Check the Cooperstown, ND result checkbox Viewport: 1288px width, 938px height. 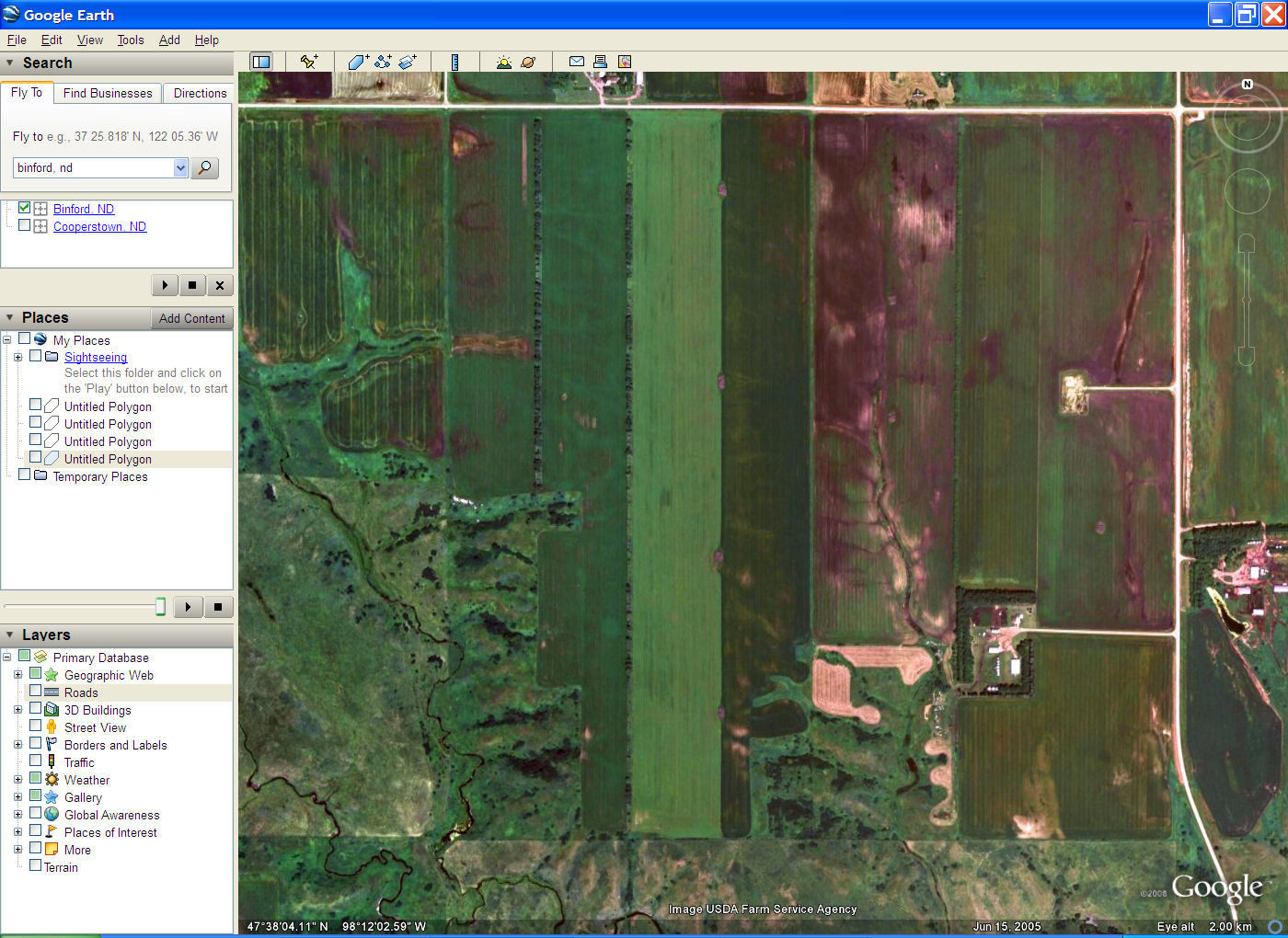point(25,225)
